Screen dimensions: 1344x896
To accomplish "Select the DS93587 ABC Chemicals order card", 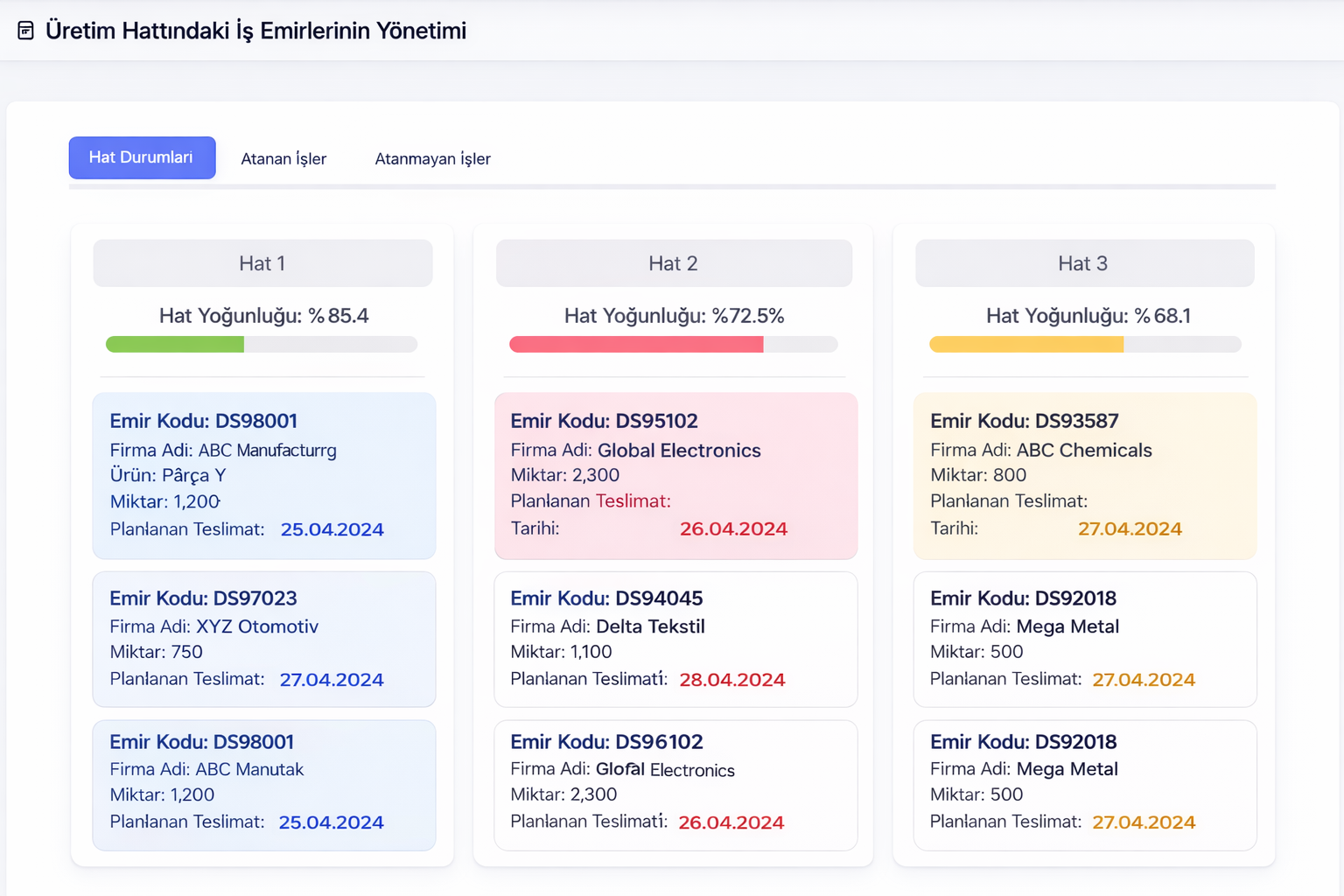I will point(1084,475).
